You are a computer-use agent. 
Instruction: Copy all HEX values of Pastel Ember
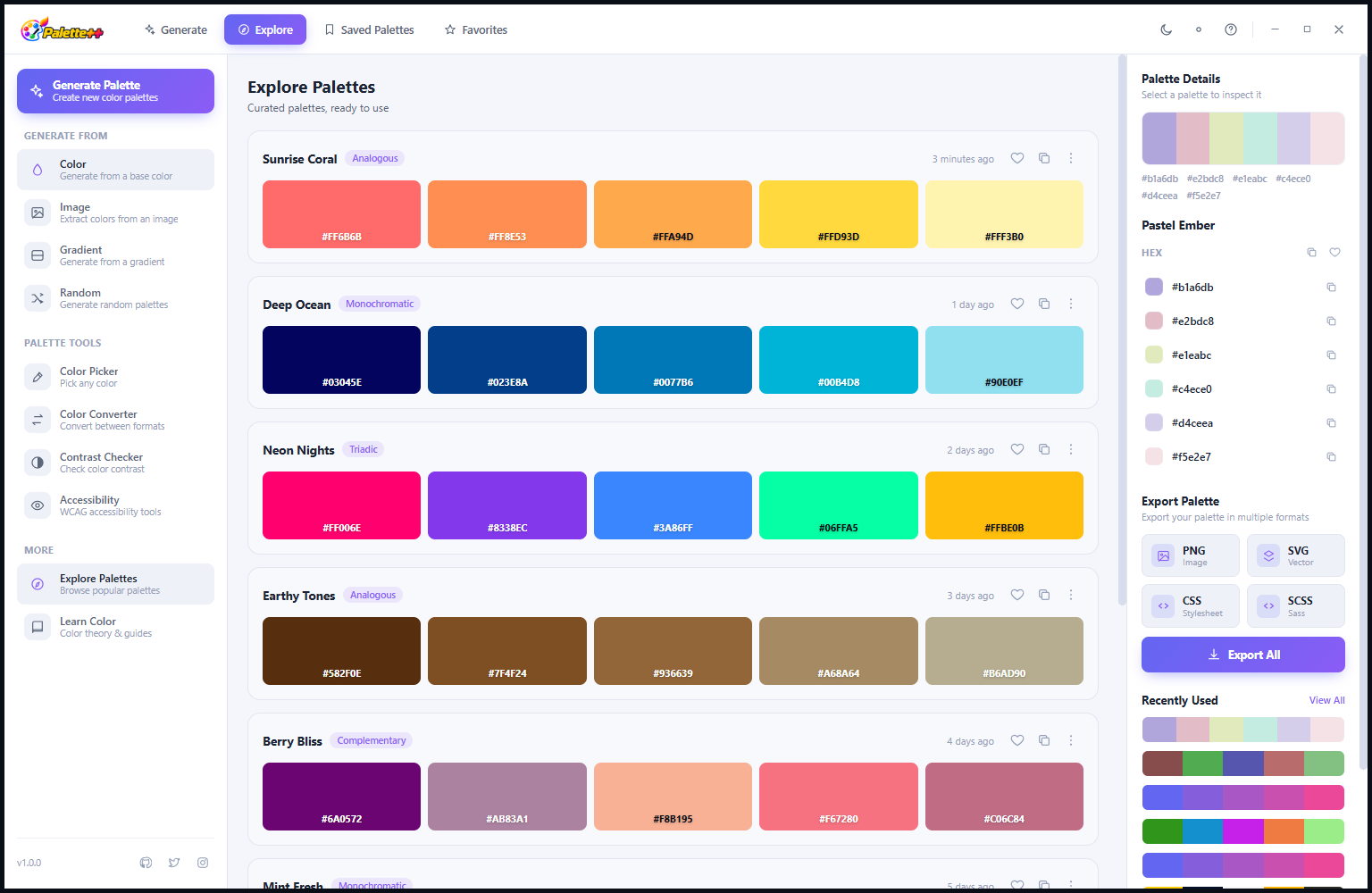pos(1311,253)
